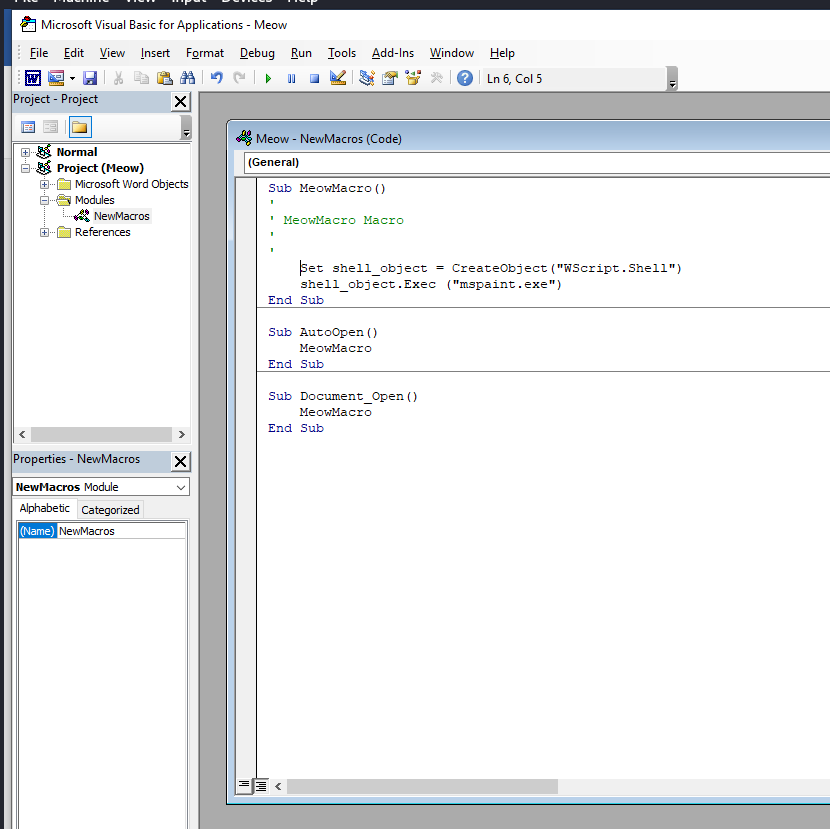The height and width of the screenshot is (829, 830).
Task: Open the Window menu
Action: click(x=452, y=53)
